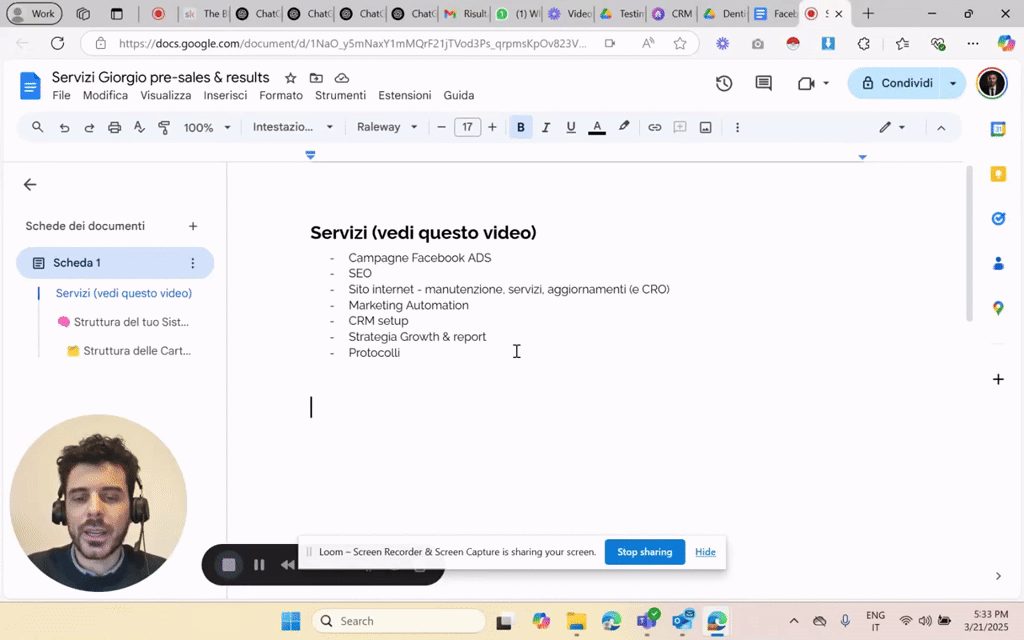
Task: Click the font size field showing 17
Action: pyautogui.click(x=468, y=127)
